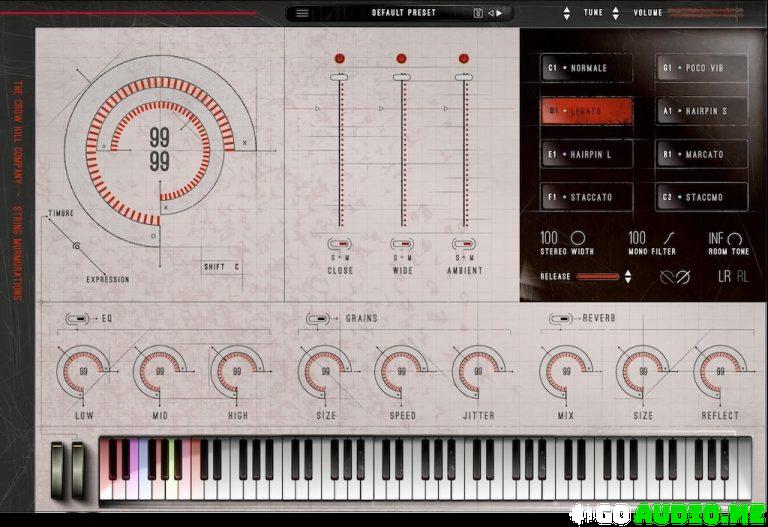Image resolution: width=768 pixels, height=527 pixels.
Task: Flip the Wide stereo/mono switch
Action: coord(402,243)
